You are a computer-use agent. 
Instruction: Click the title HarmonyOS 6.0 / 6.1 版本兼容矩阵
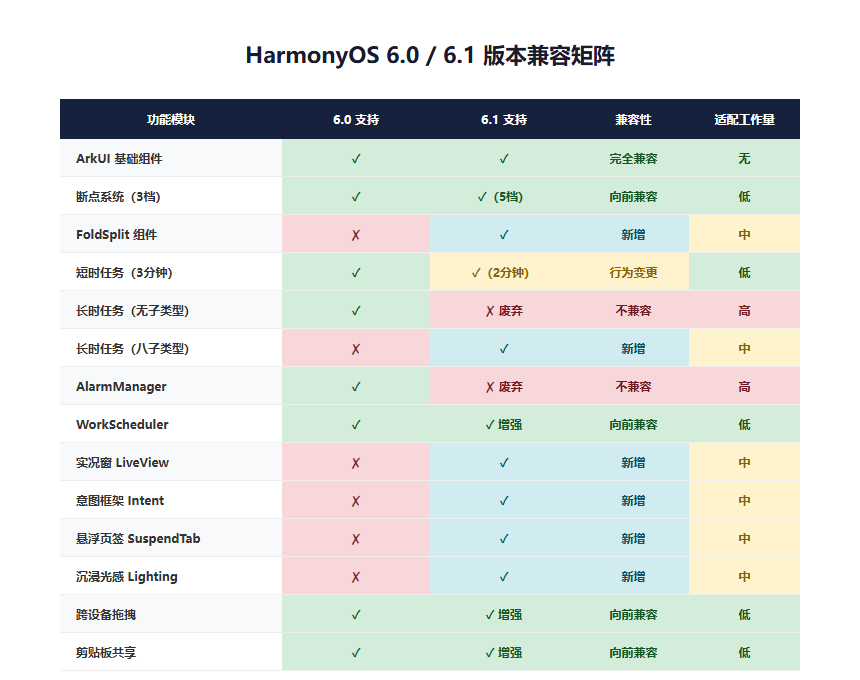click(x=430, y=55)
